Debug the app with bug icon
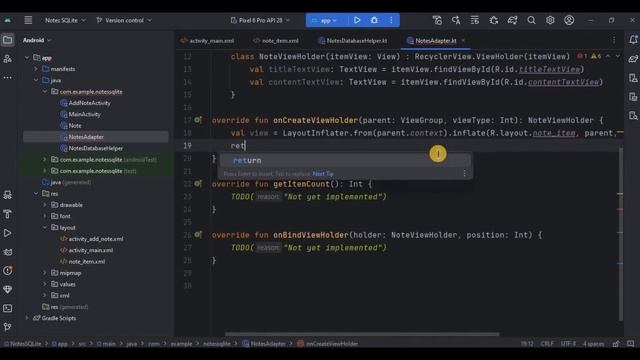Screen dimensions: 640x360 [x=374, y=20]
